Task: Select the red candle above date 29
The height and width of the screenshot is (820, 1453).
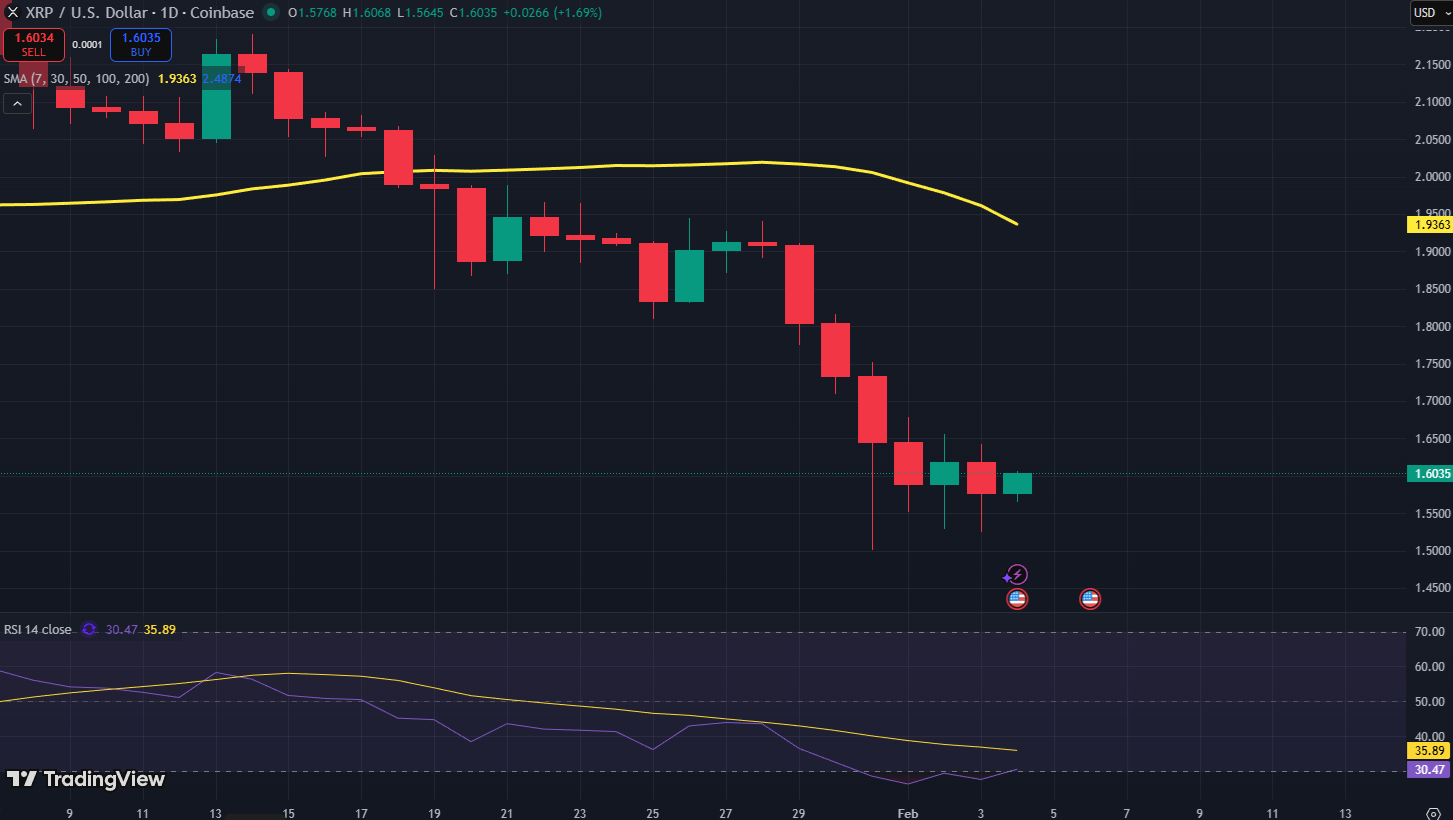Action: 799,285
